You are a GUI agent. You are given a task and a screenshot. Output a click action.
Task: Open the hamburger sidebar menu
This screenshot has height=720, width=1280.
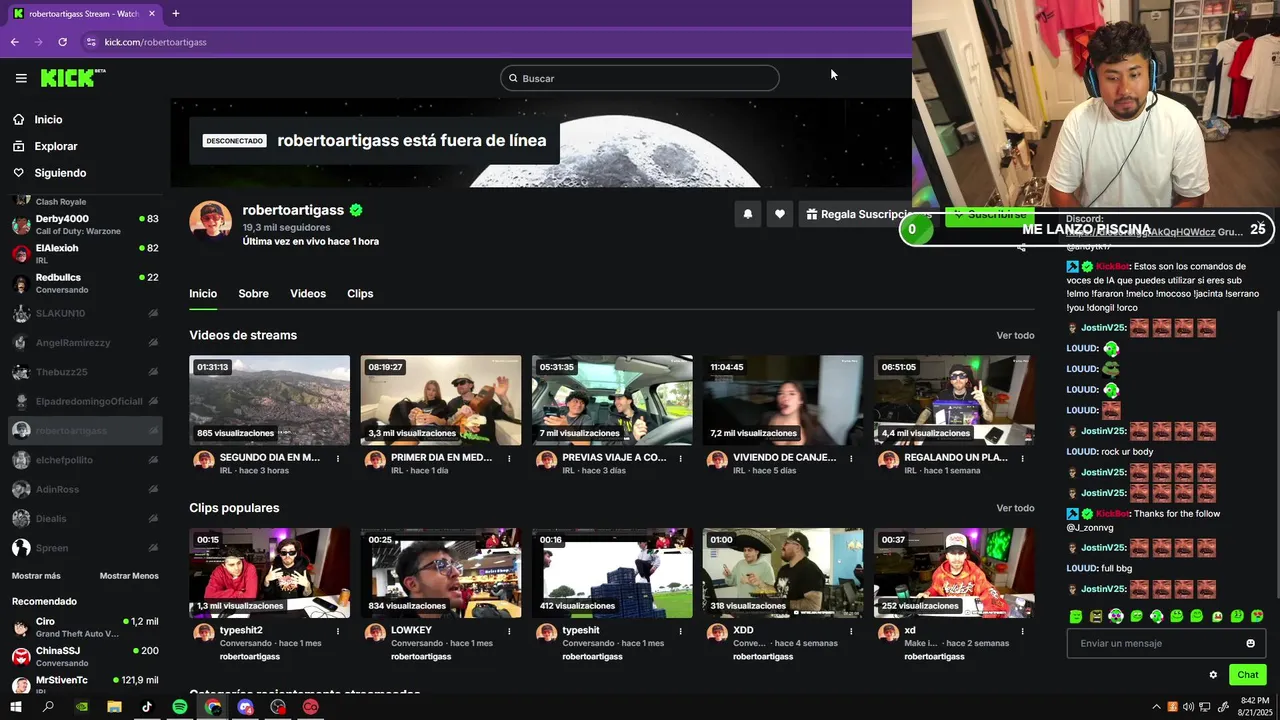[21, 78]
